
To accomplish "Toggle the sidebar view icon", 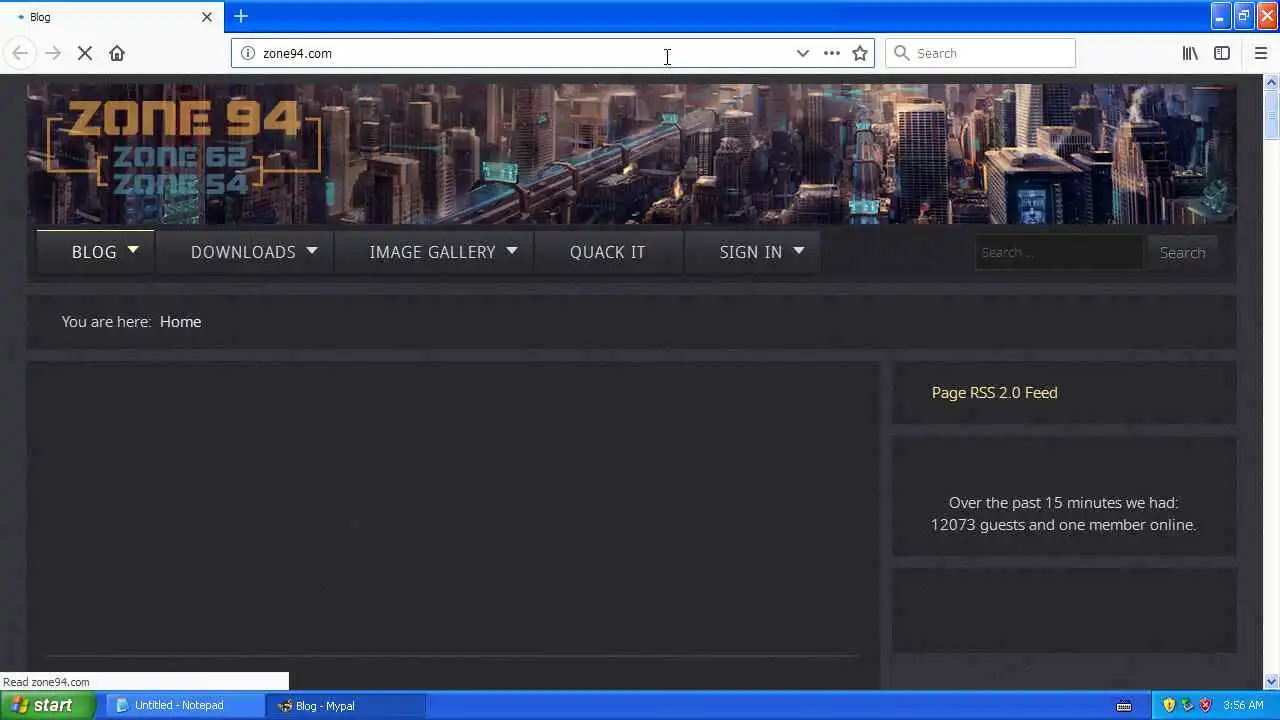I will (1222, 53).
